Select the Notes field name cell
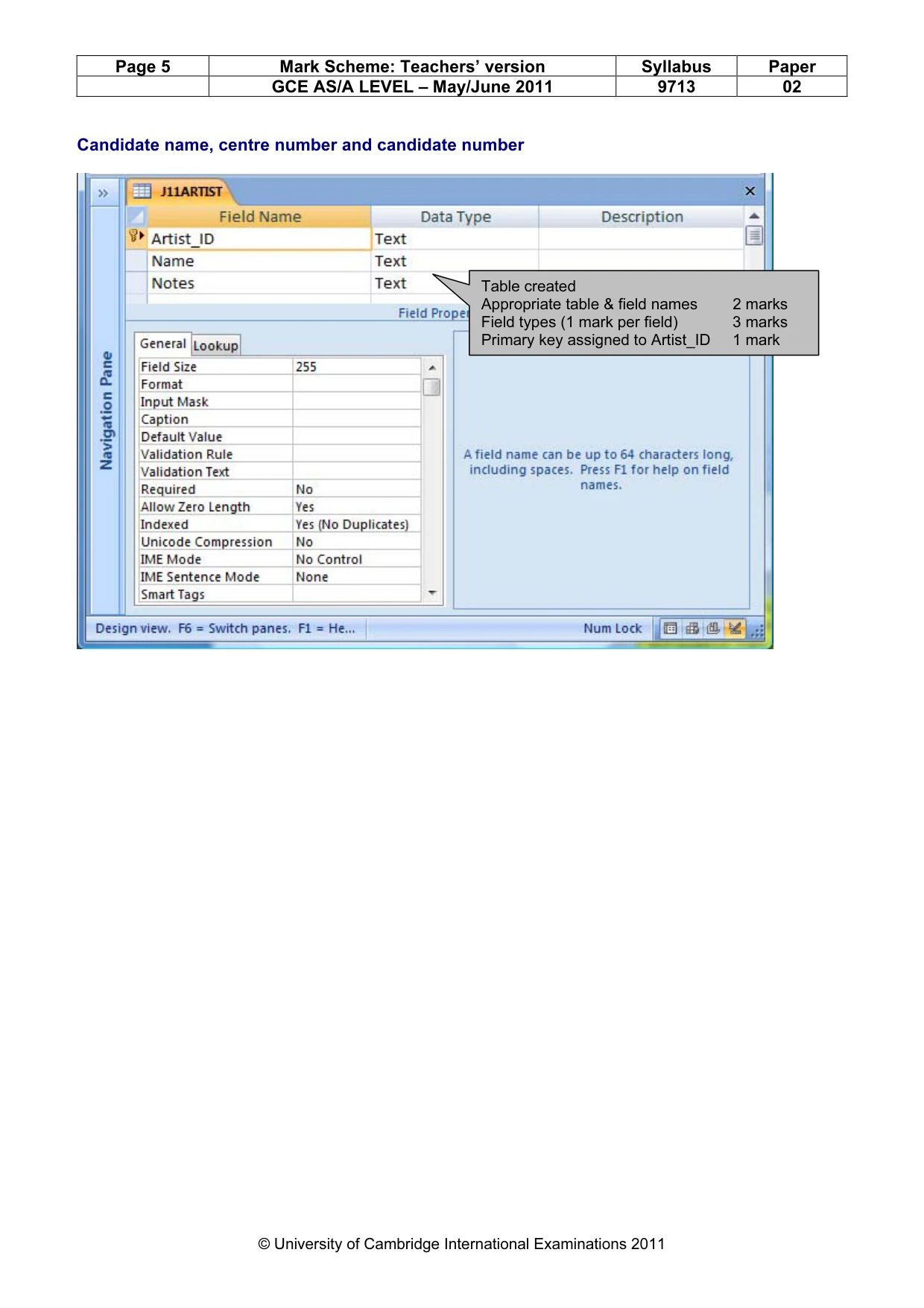924x1308 pixels. (259, 283)
